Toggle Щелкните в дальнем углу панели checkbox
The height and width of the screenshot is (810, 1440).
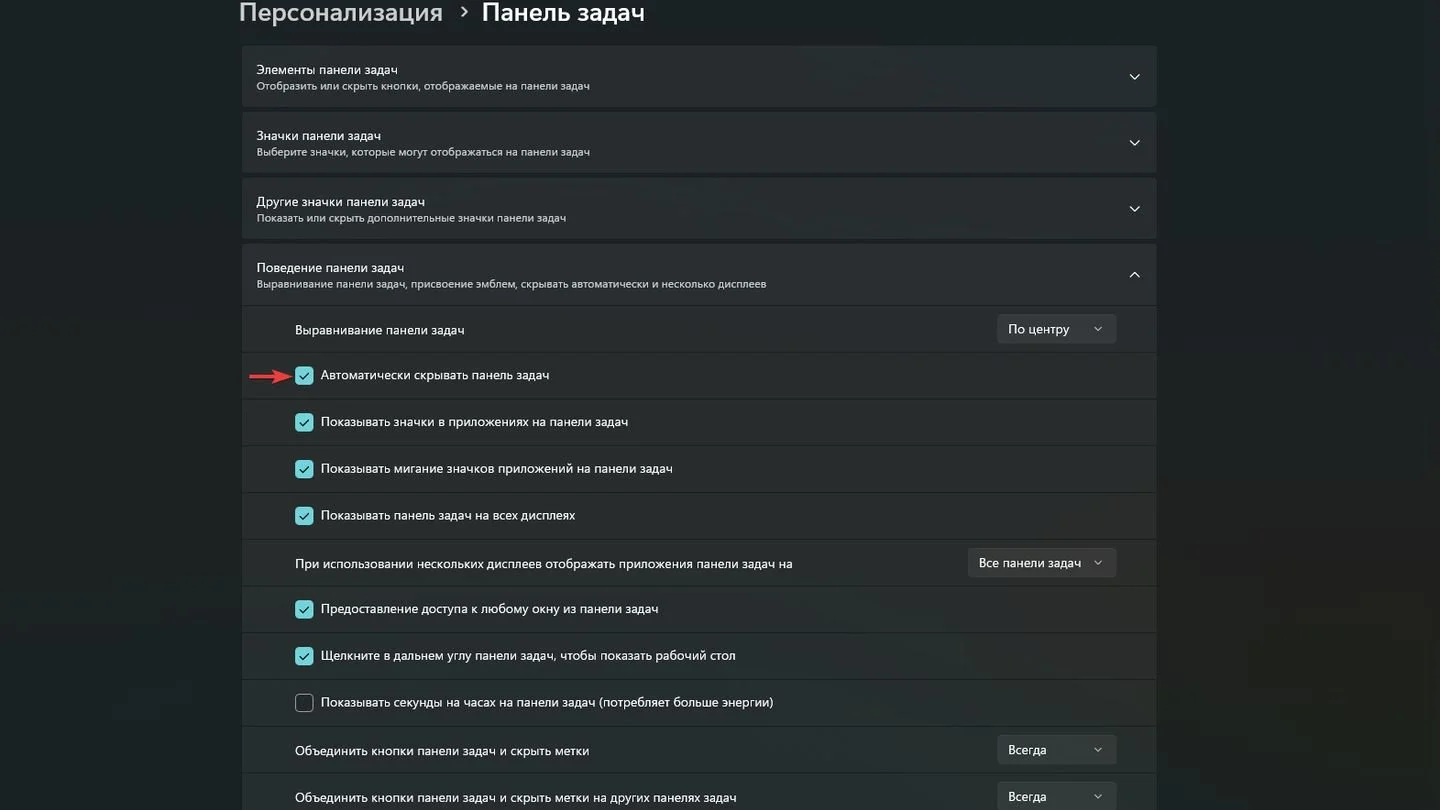click(x=304, y=656)
